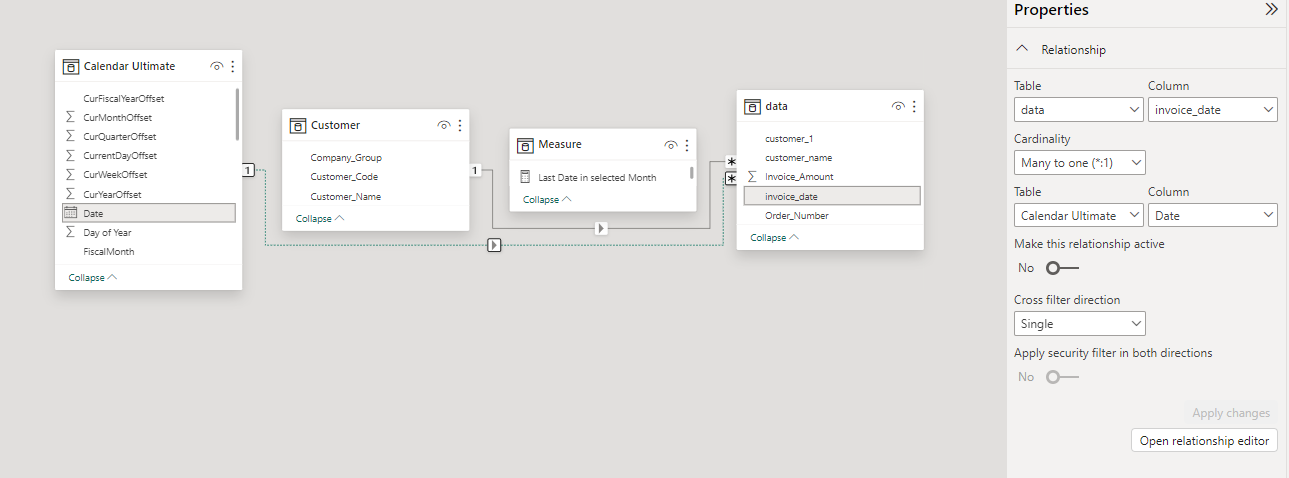This screenshot has height=478, width=1289.
Task: Select the Company_Group field
Action: (346, 158)
